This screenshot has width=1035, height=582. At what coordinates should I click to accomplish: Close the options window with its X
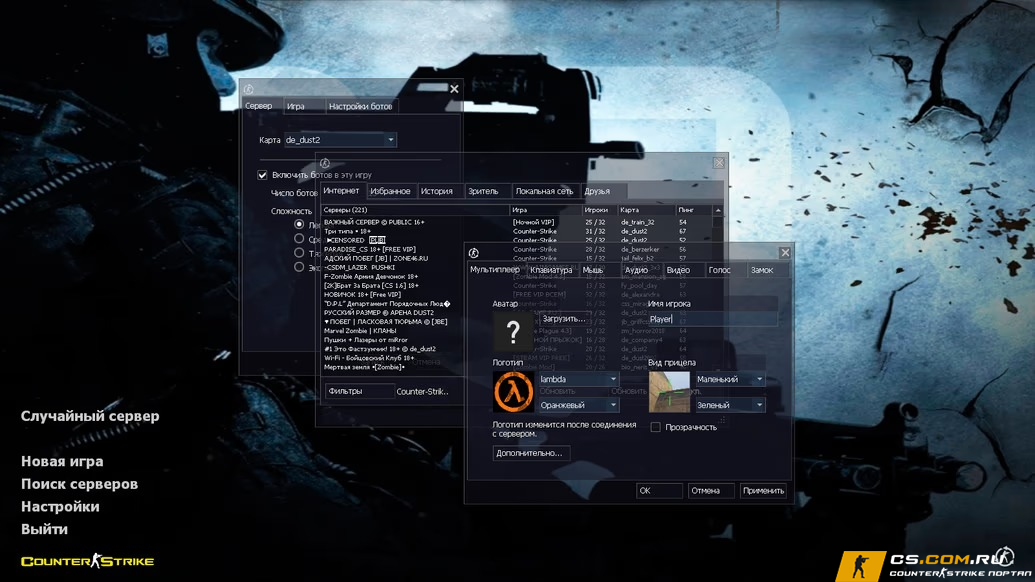coord(785,253)
